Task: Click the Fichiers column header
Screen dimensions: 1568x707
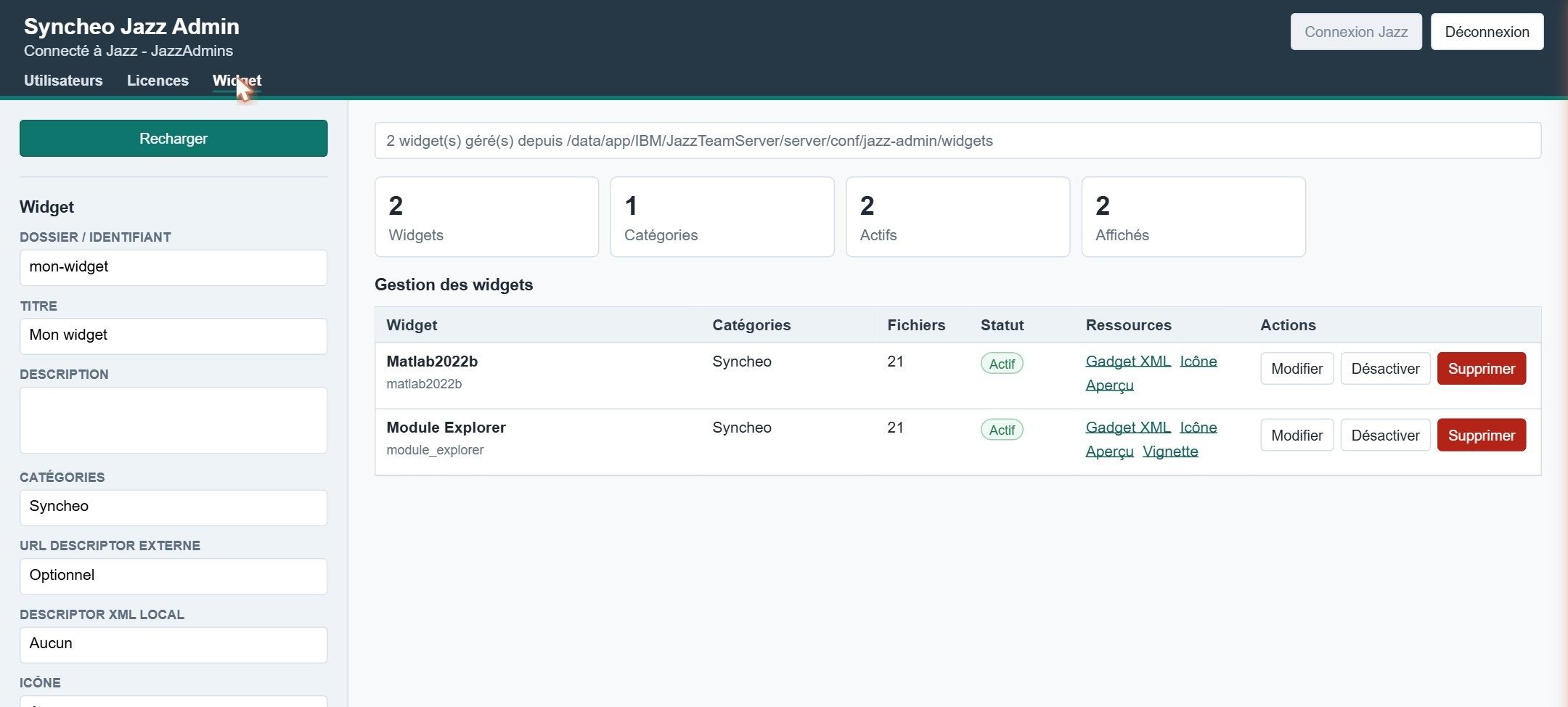Action: click(916, 325)
